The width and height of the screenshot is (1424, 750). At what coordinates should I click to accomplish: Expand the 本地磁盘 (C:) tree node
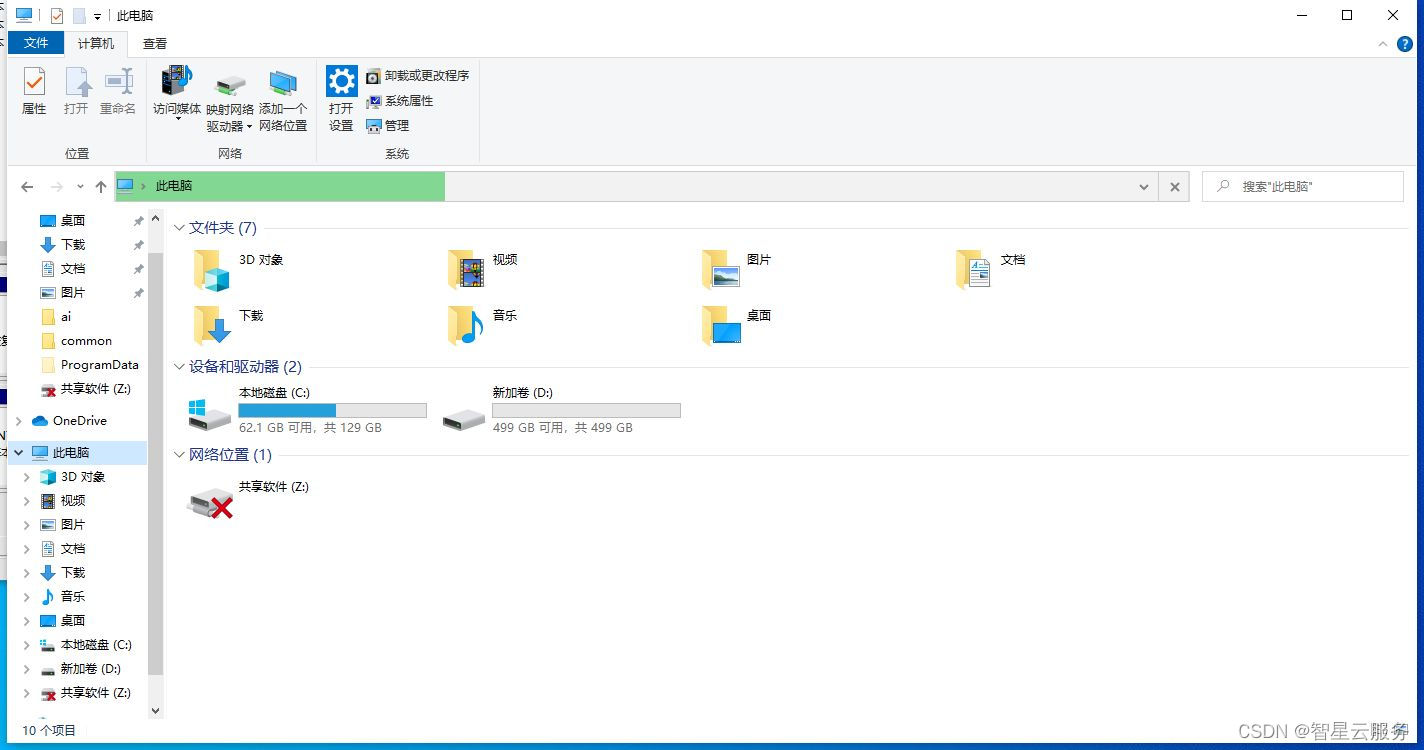tap(27, 645)
